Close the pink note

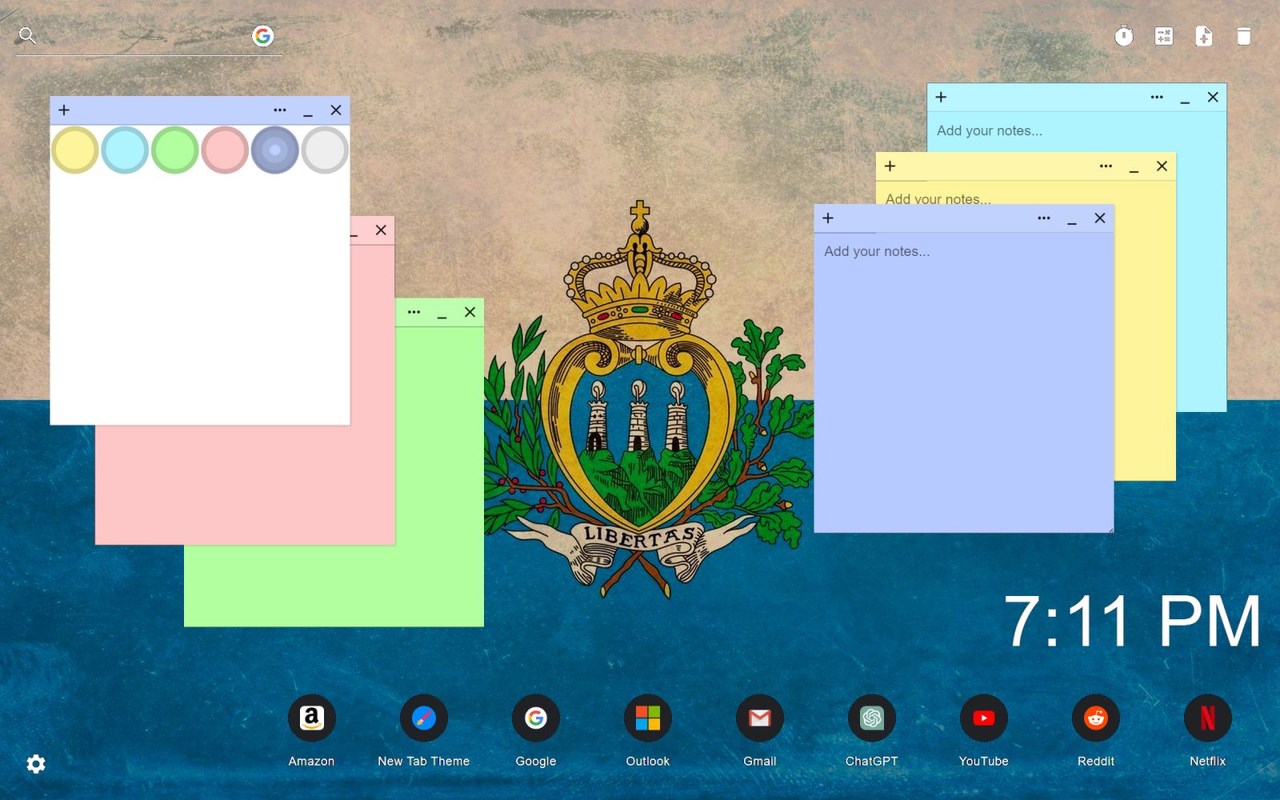coord(381,230)
